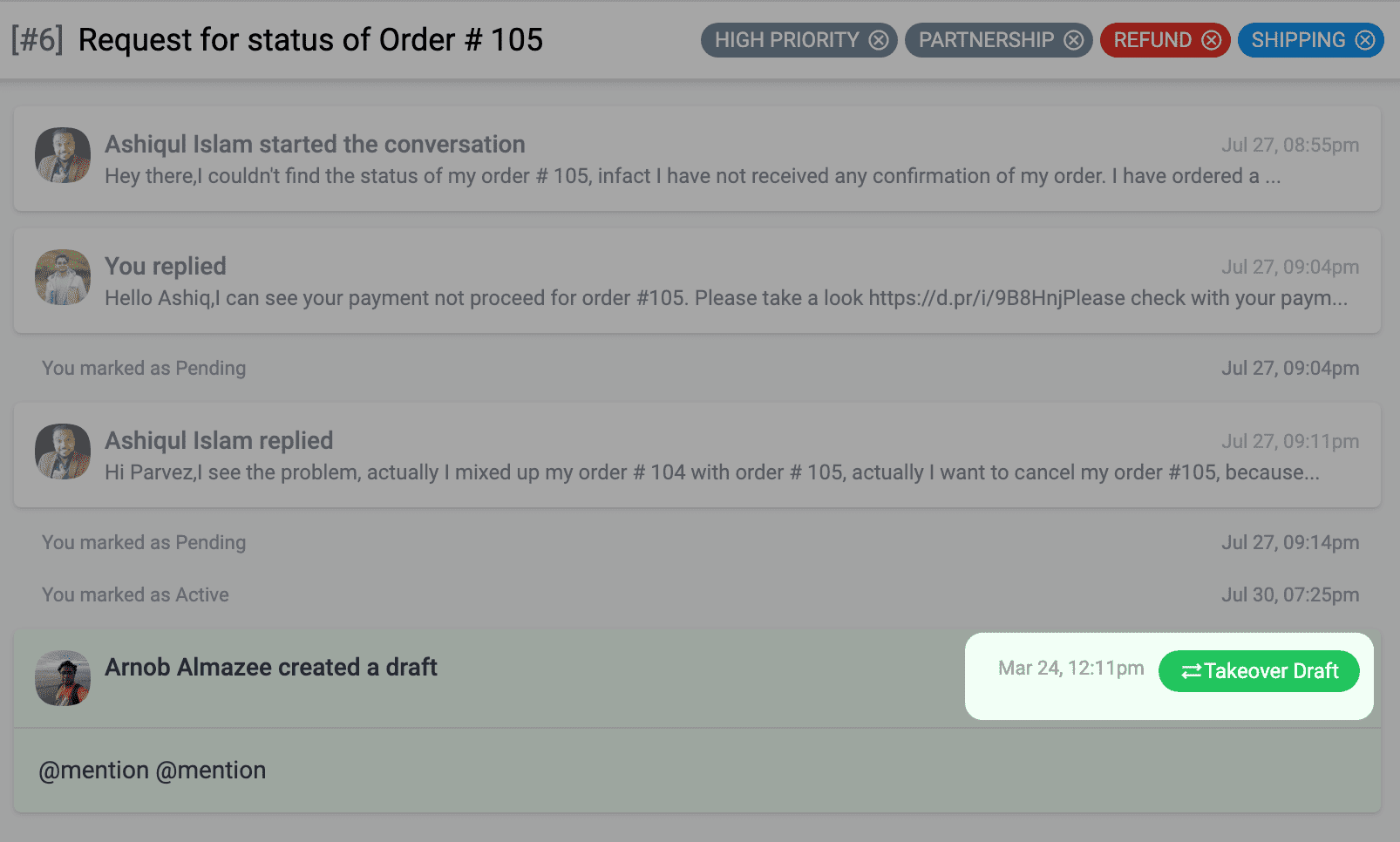Remove the PARTNERSHIP tag

(x=1074, y=40)
